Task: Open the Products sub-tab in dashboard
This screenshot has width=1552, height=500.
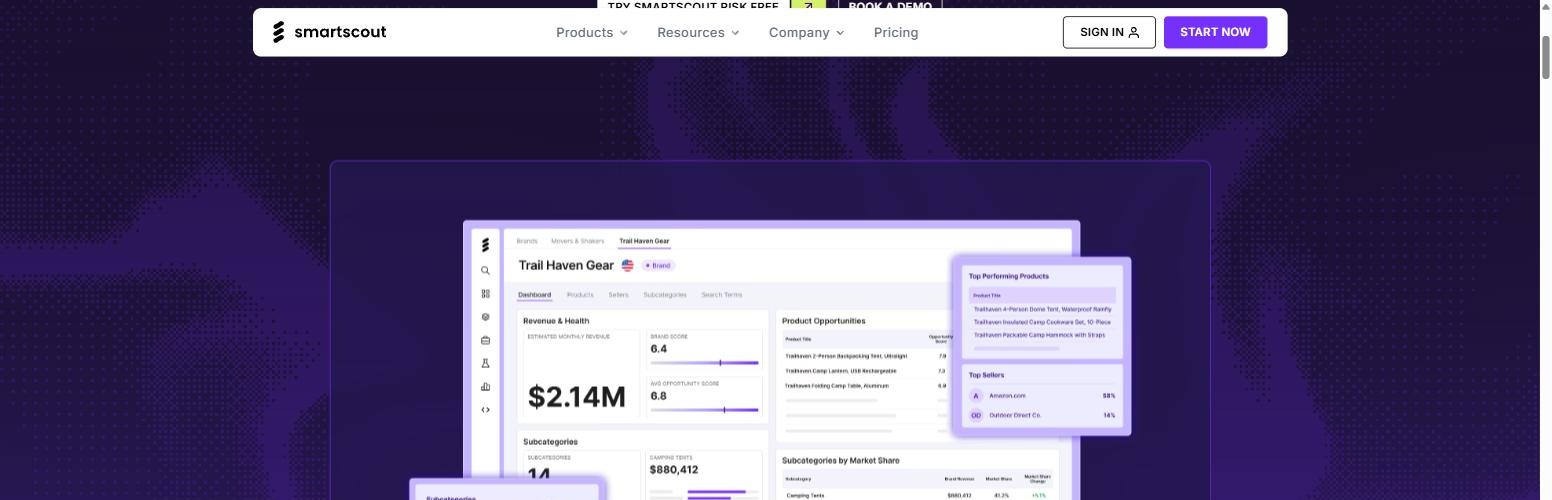Action: click(580, 295)
